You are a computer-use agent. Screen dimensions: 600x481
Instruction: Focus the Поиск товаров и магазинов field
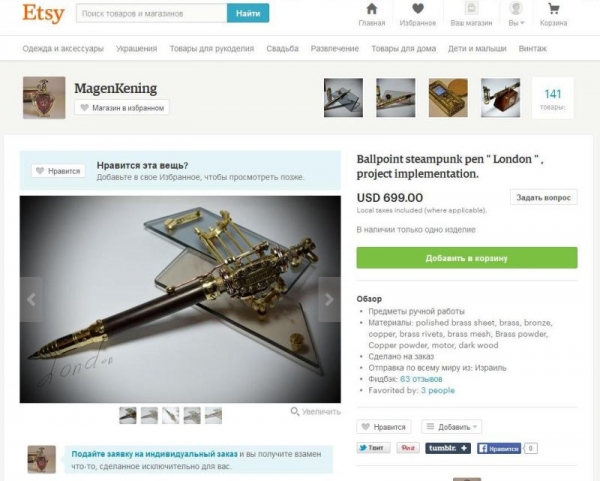click(x=151, y=13)
